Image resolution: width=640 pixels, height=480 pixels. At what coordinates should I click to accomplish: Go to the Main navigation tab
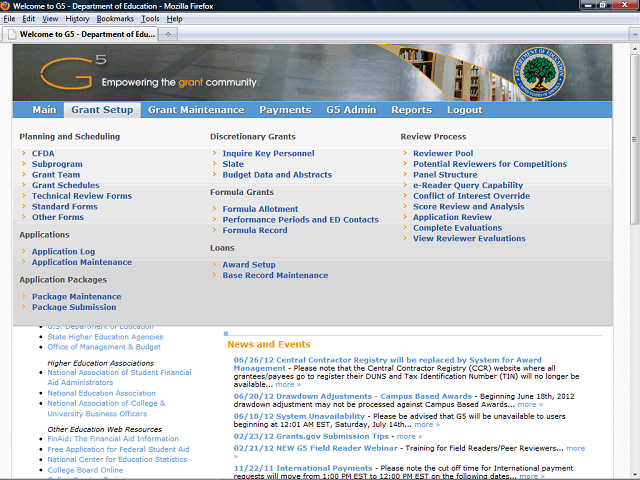tap(44, 110)
